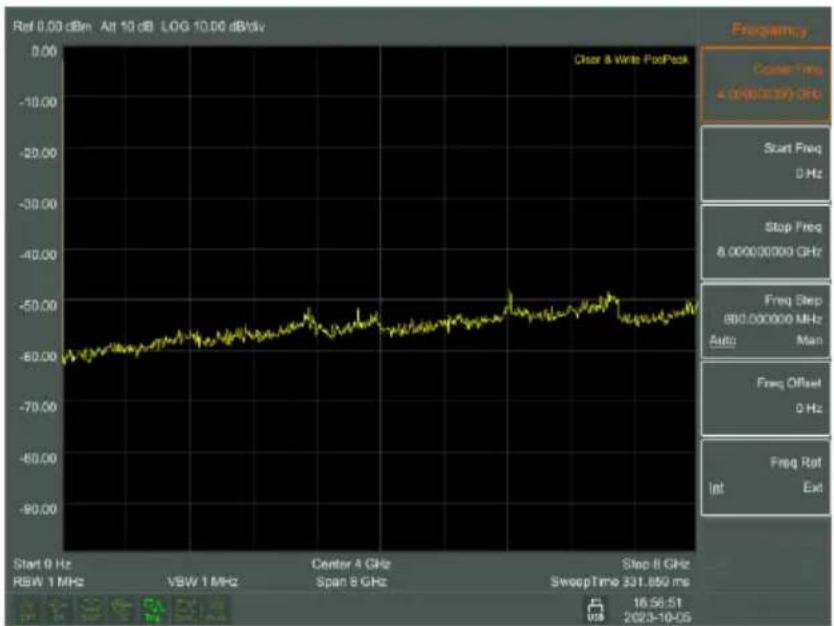Select the Center Freq softkey
The height and width of the screenshot is (626, 834).
tap(765, 84)
